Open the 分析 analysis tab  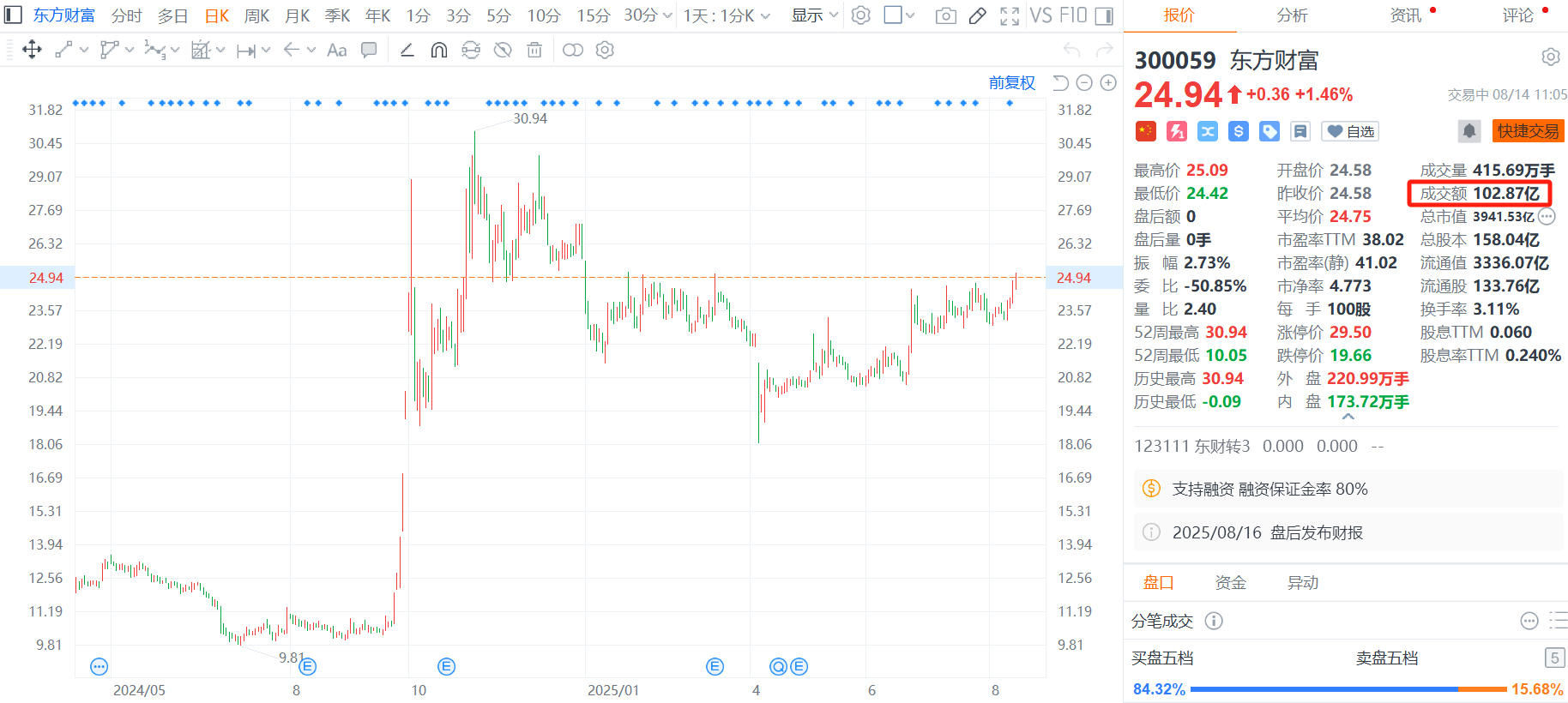1292,15
